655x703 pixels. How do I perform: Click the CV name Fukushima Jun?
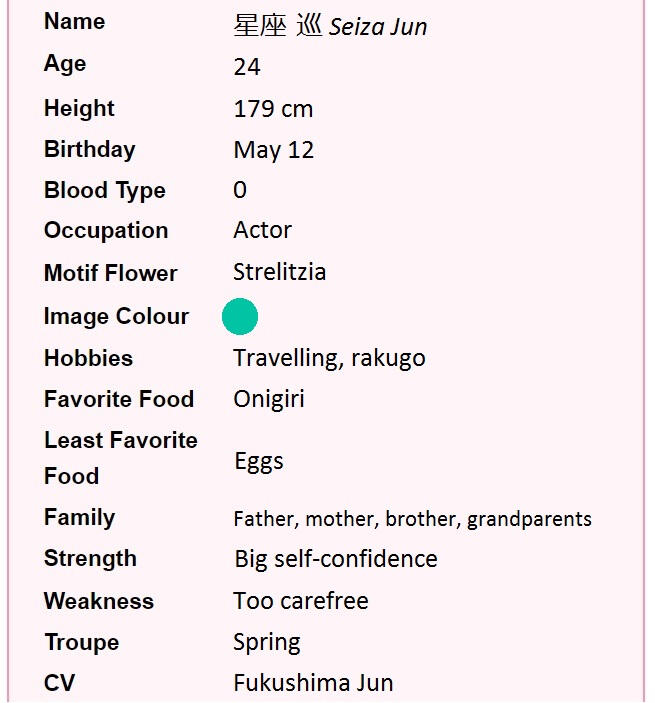click(x=313, y=683)
